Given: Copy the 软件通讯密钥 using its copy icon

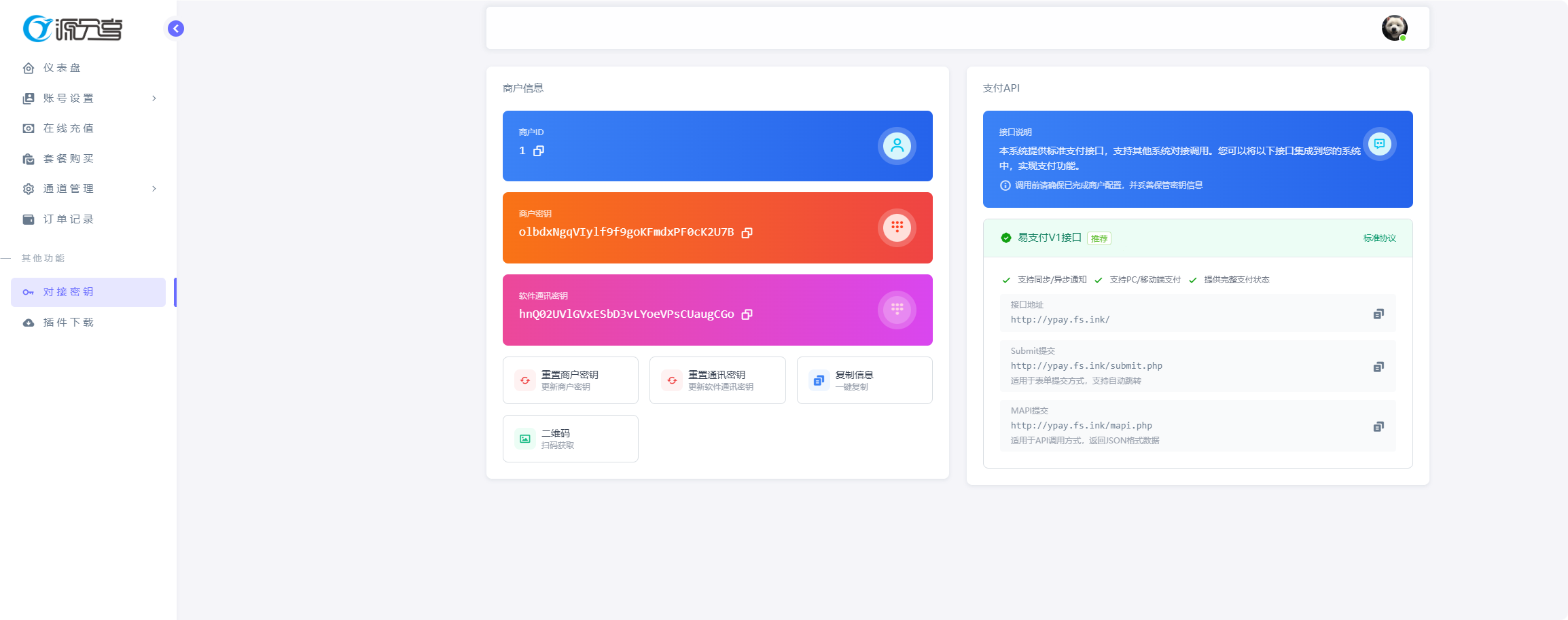Looking at the screenshot, I should 747,314.
